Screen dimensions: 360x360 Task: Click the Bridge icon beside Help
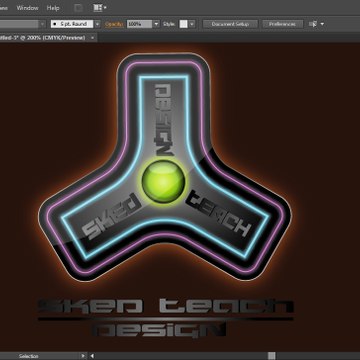click(78, 8)
